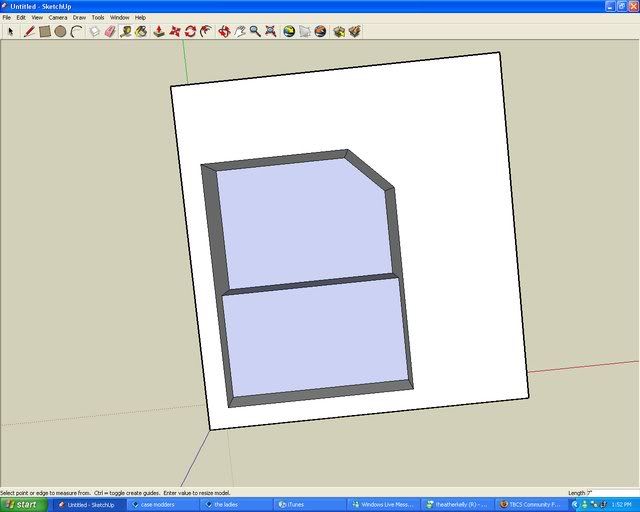Choose the Circle drawing tool

[60, 31]
